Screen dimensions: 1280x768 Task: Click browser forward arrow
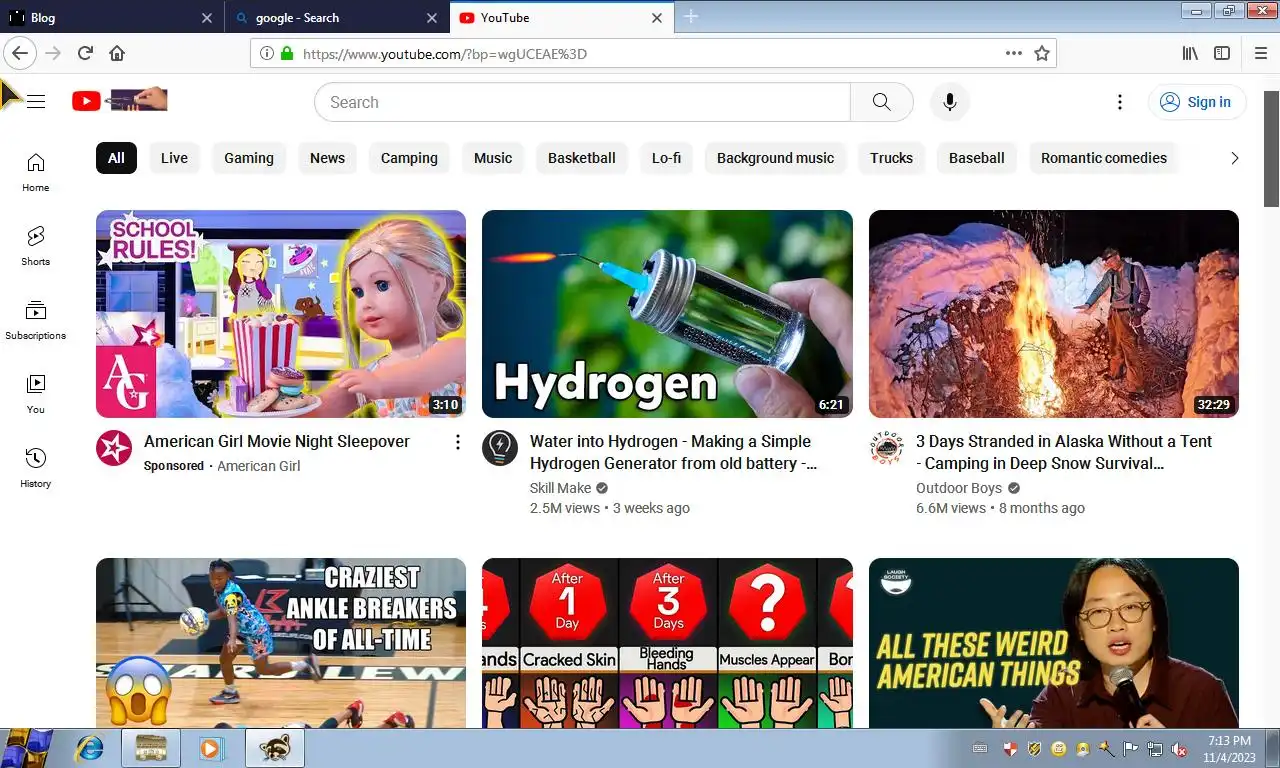(x=53, y=53)
